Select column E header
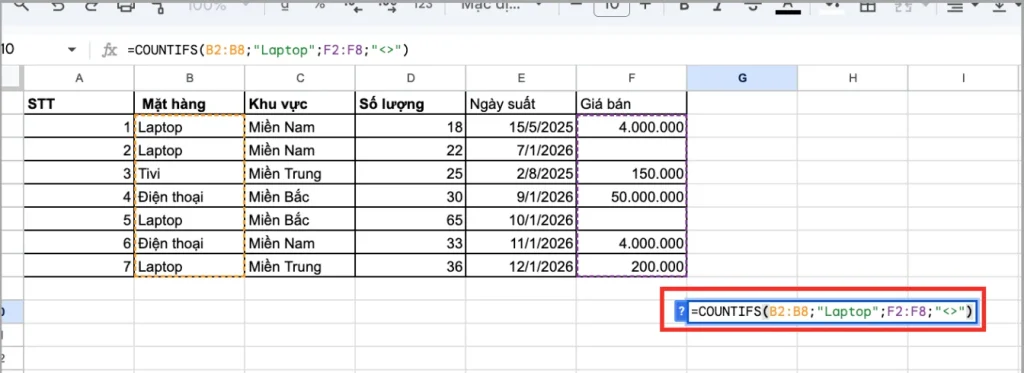This screenshot has width=1024, height=373. pos(520,78)
